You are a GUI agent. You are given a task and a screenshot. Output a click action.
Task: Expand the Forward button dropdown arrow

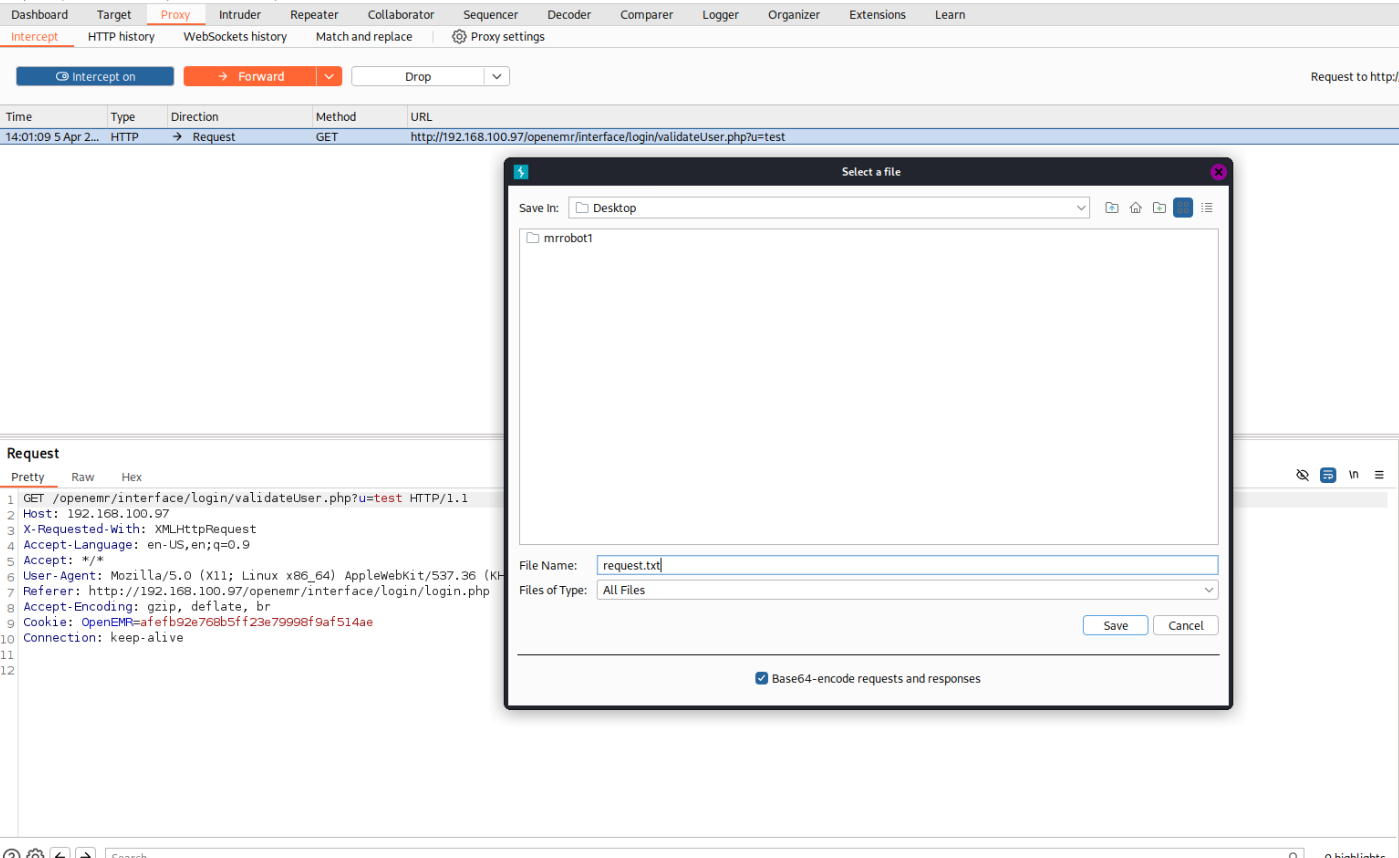[330, 77]
